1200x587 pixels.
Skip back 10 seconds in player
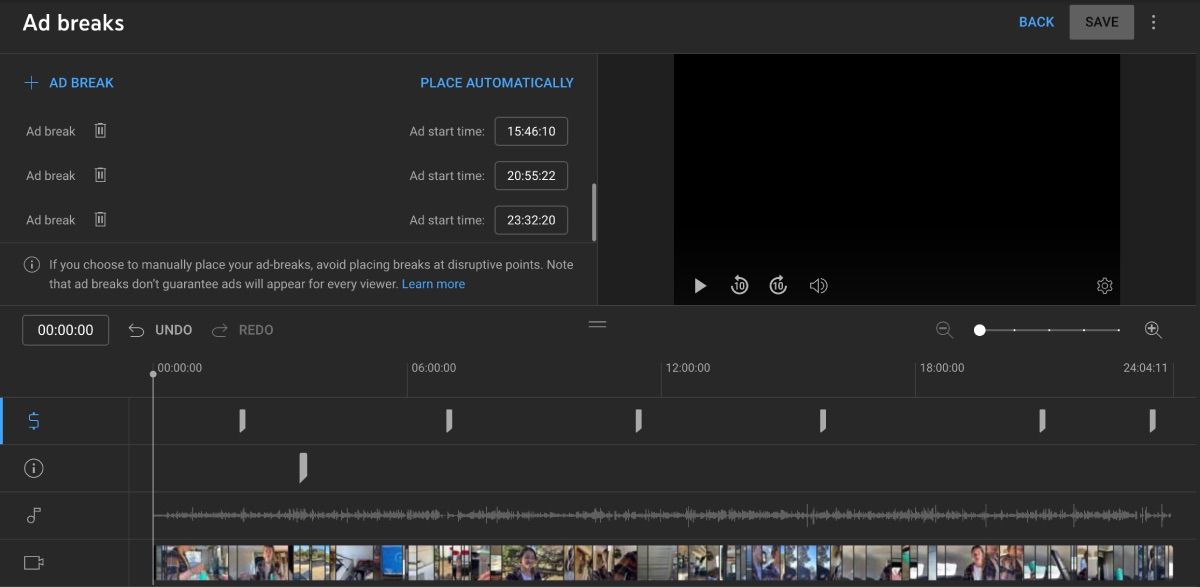(x=739, y=285)
